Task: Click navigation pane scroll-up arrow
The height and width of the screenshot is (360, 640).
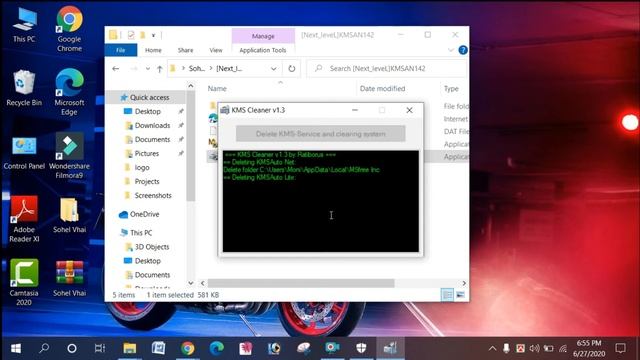Action: tap(191, 86)
